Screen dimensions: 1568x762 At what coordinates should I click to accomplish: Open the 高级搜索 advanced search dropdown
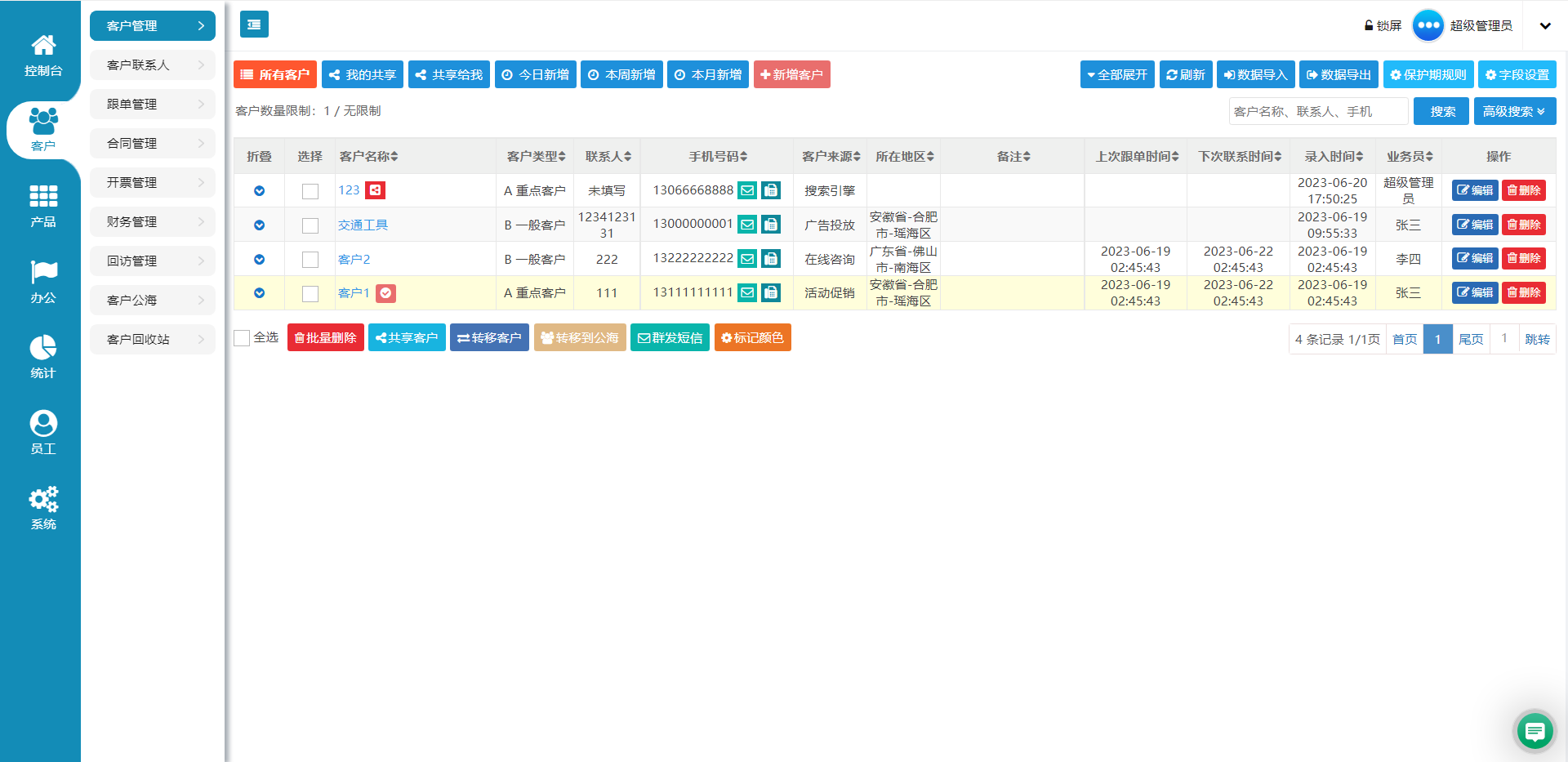[x=1514, y=111]
